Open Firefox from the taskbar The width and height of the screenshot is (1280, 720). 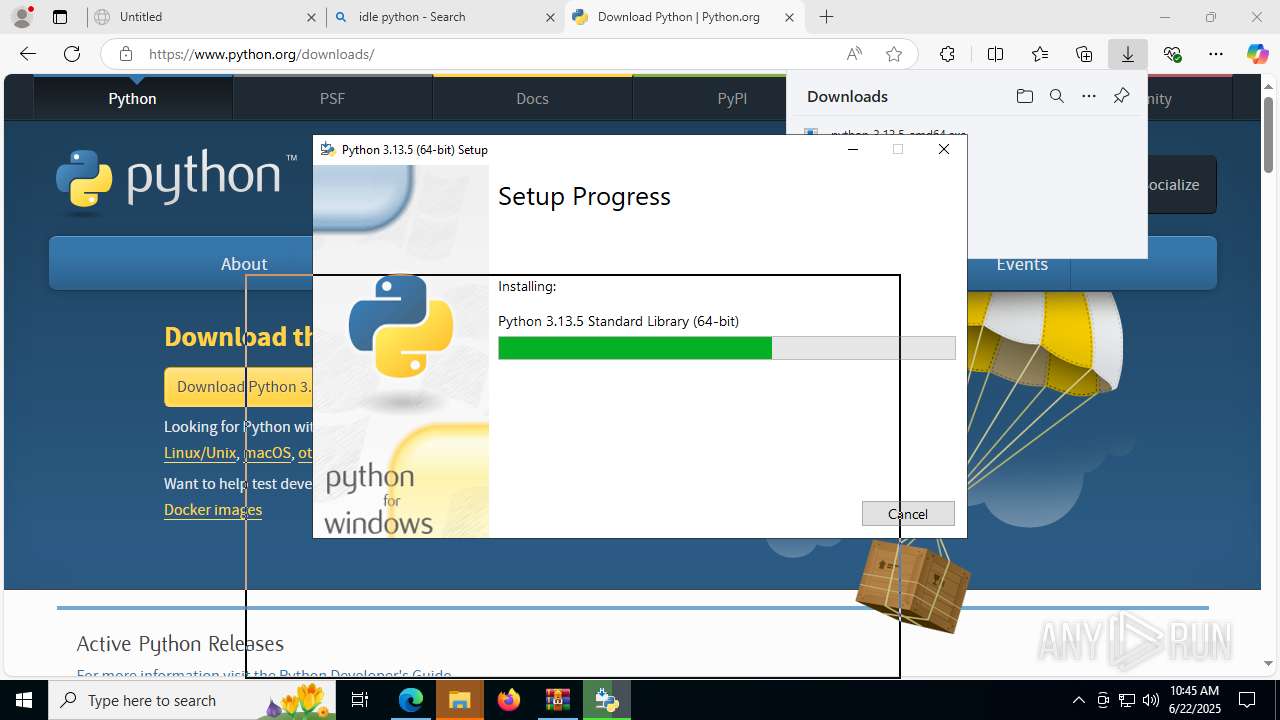(x=509, y=700)
